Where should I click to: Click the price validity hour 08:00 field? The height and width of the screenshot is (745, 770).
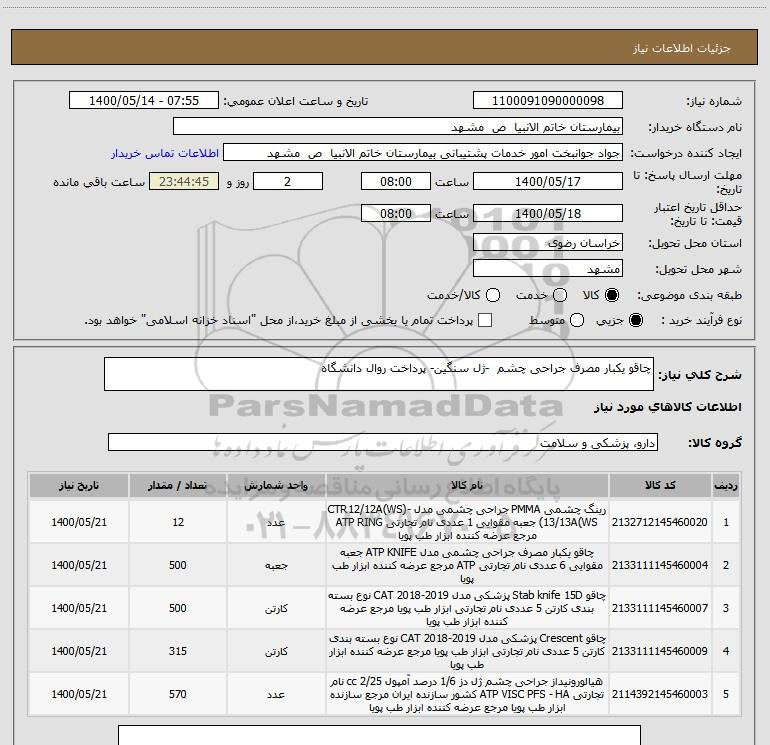pos(396,213)
